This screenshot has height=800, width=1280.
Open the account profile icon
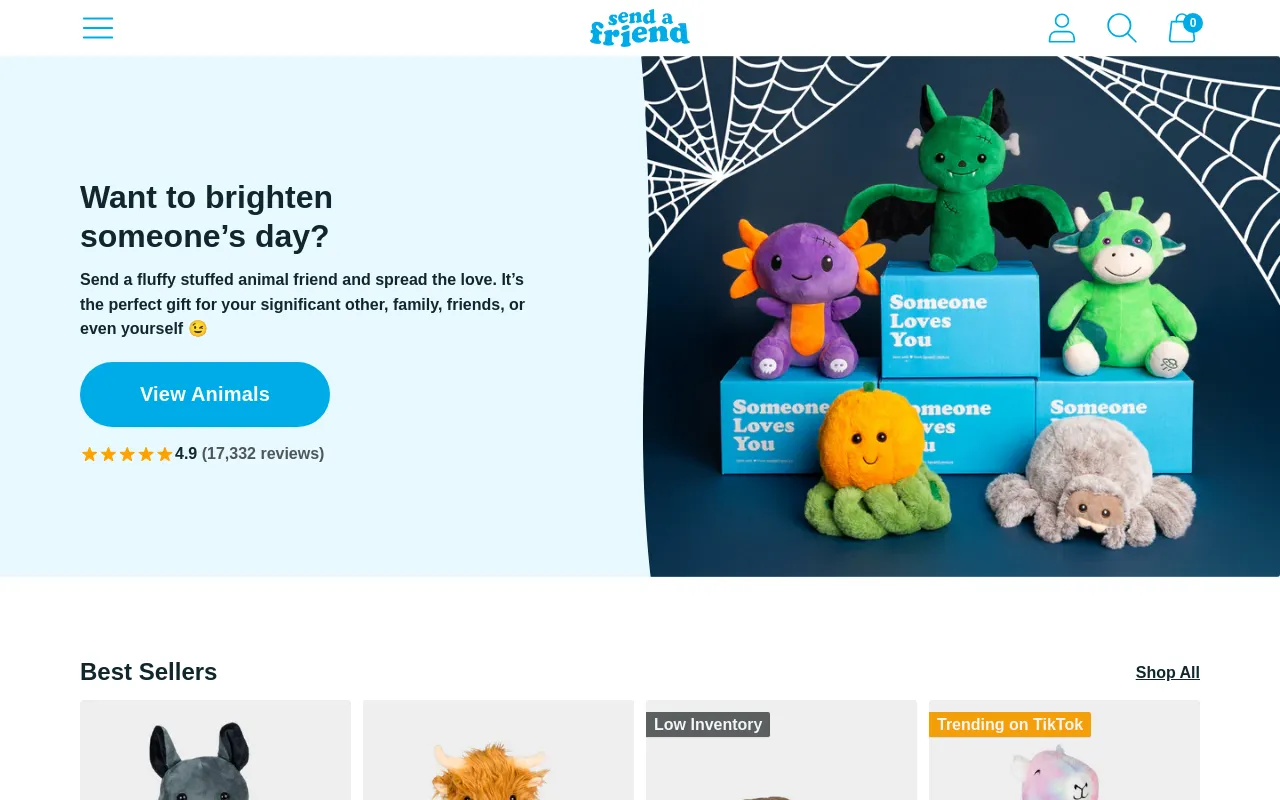pyautogui.click(x=1062, y=28)
